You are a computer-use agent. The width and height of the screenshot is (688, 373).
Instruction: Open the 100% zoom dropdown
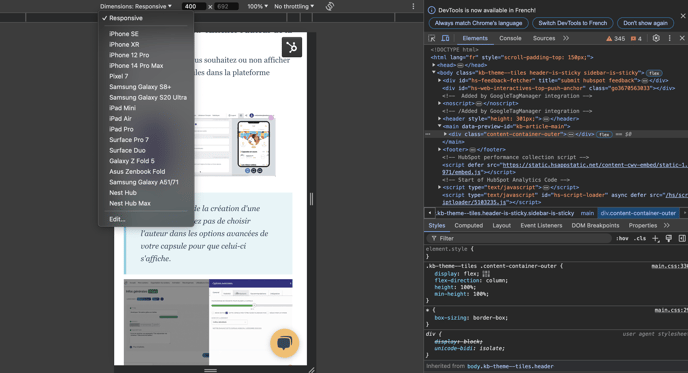(x=257, y=6)
